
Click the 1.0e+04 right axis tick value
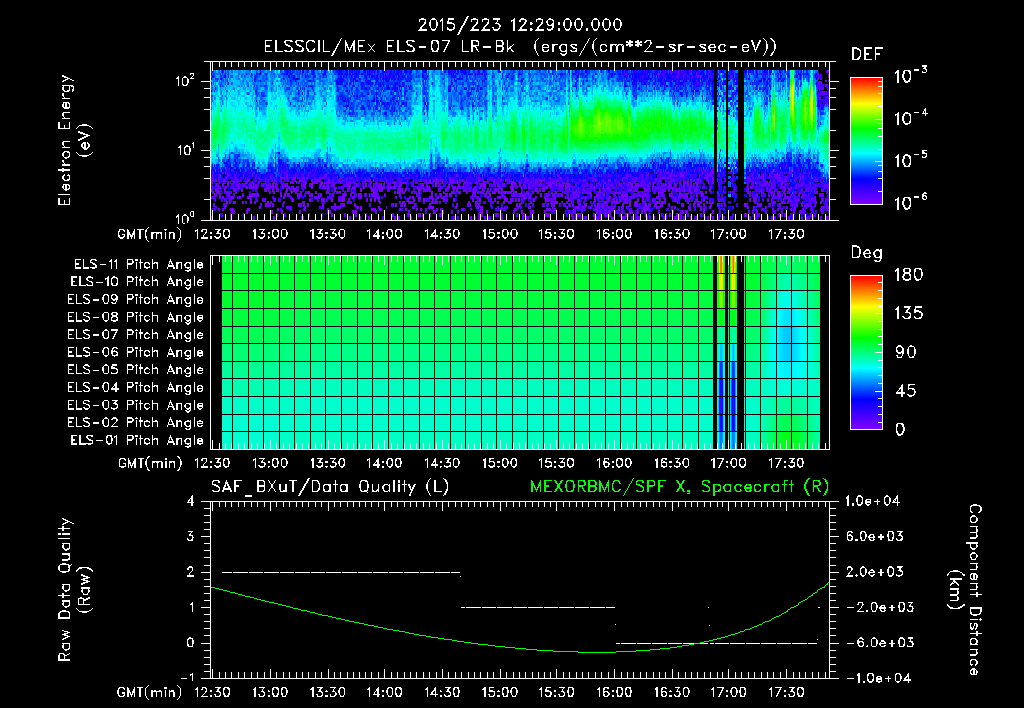pos(874,501)
